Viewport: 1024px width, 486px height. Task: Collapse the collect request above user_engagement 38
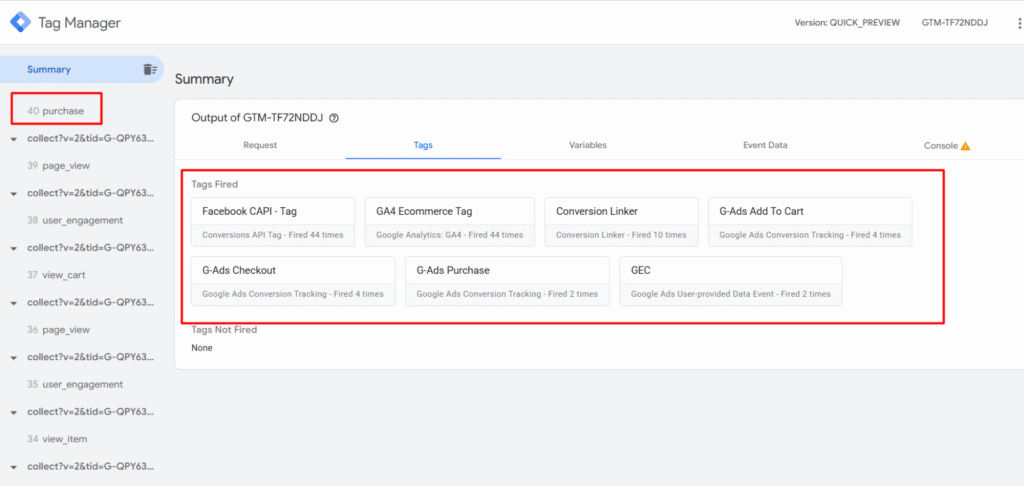[x=13, y=193]
